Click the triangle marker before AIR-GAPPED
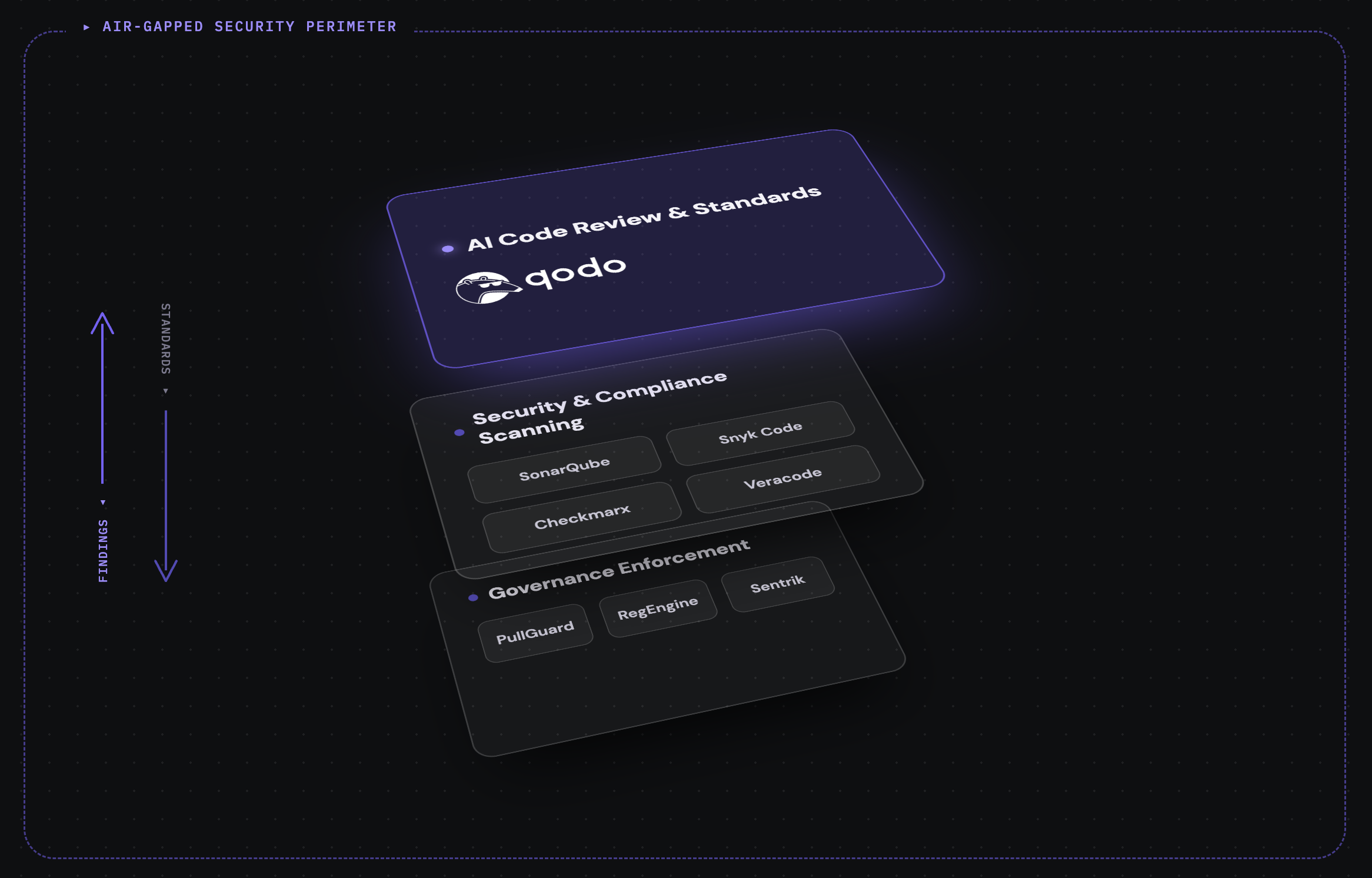 86,27
